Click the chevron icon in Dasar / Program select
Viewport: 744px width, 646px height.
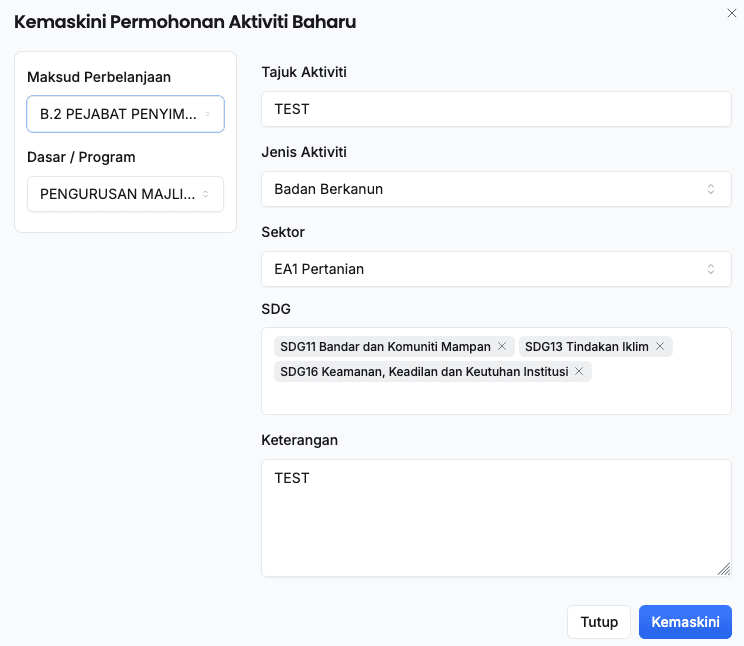point(205,194)
